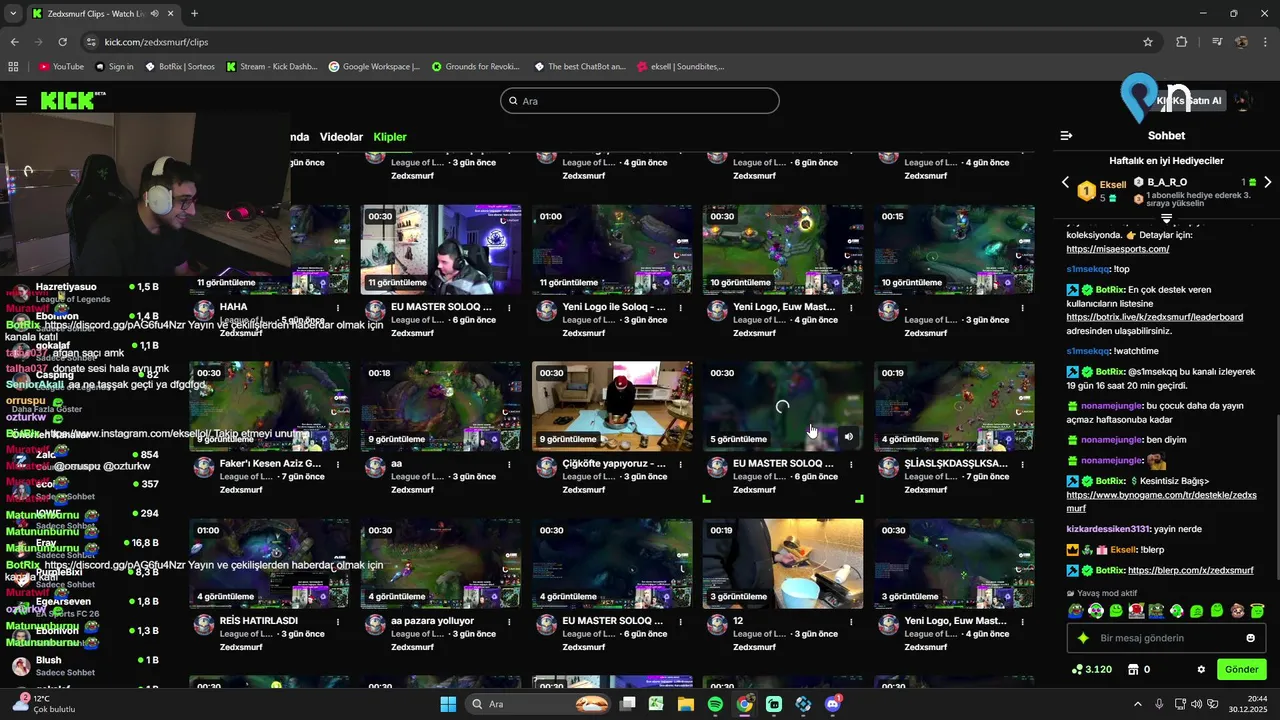The width and height of the screenshot is (1280, 720).
Task: Play the HAHA clip thumbnail
Action: pyautogui.click(x=270, y=249)
